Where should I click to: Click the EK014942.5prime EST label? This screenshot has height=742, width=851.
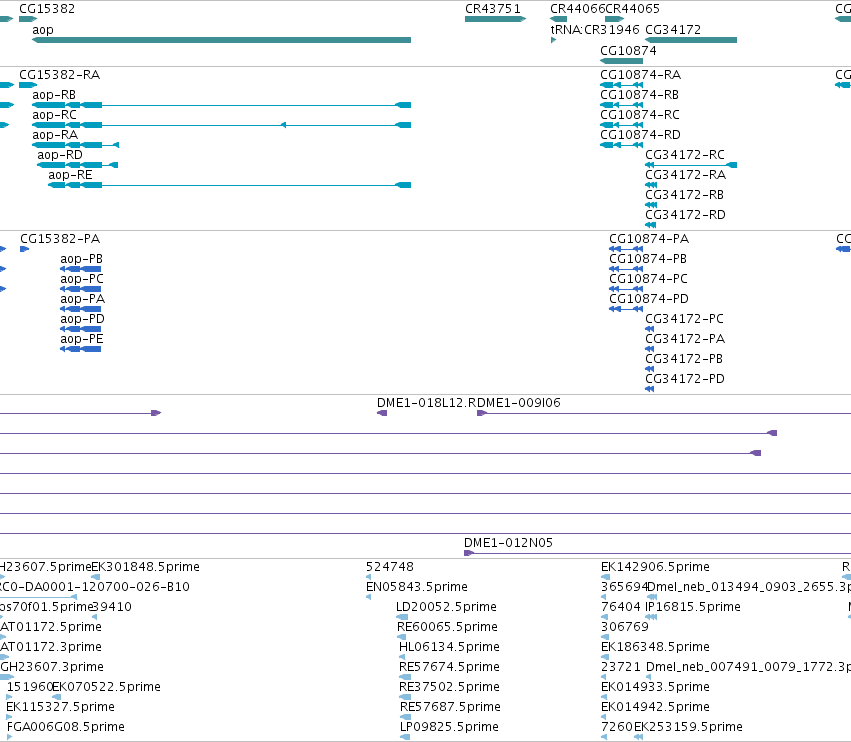(x=655, y=708)
